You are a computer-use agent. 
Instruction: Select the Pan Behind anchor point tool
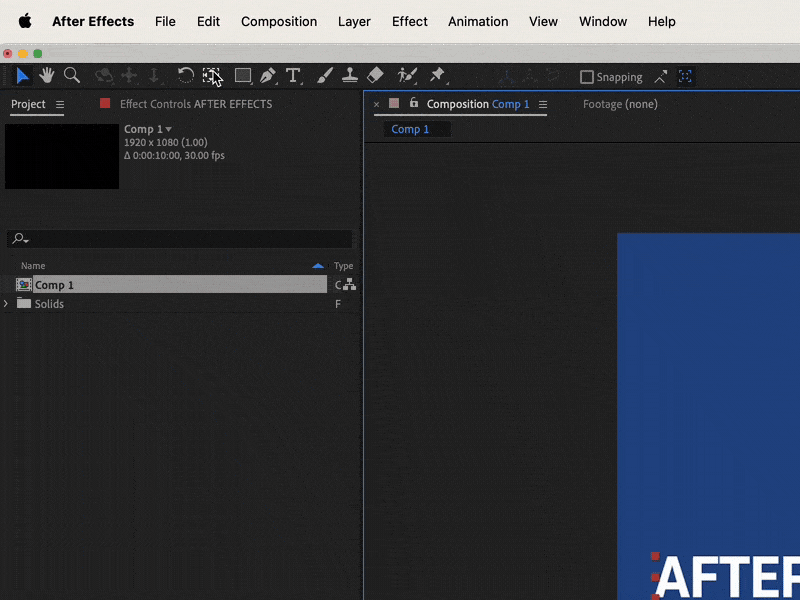tap(211, 76)
